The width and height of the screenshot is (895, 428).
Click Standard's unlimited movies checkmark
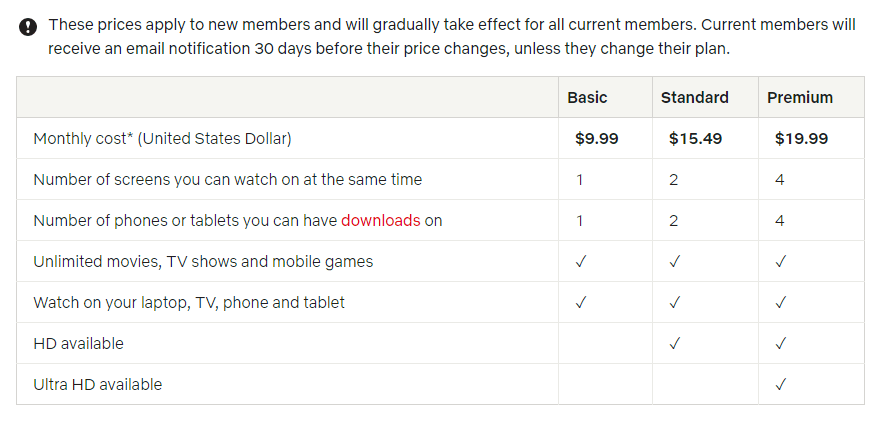674,261
